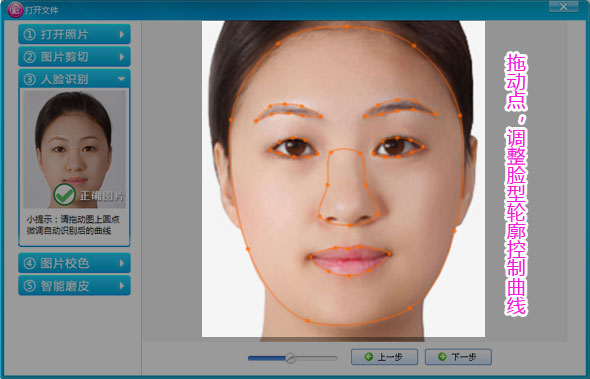Image resolution: width=590 pixels, height=379 pixels.
Task: Click the green checkmark 正确图片 icon
Action: tap(64, 195)
